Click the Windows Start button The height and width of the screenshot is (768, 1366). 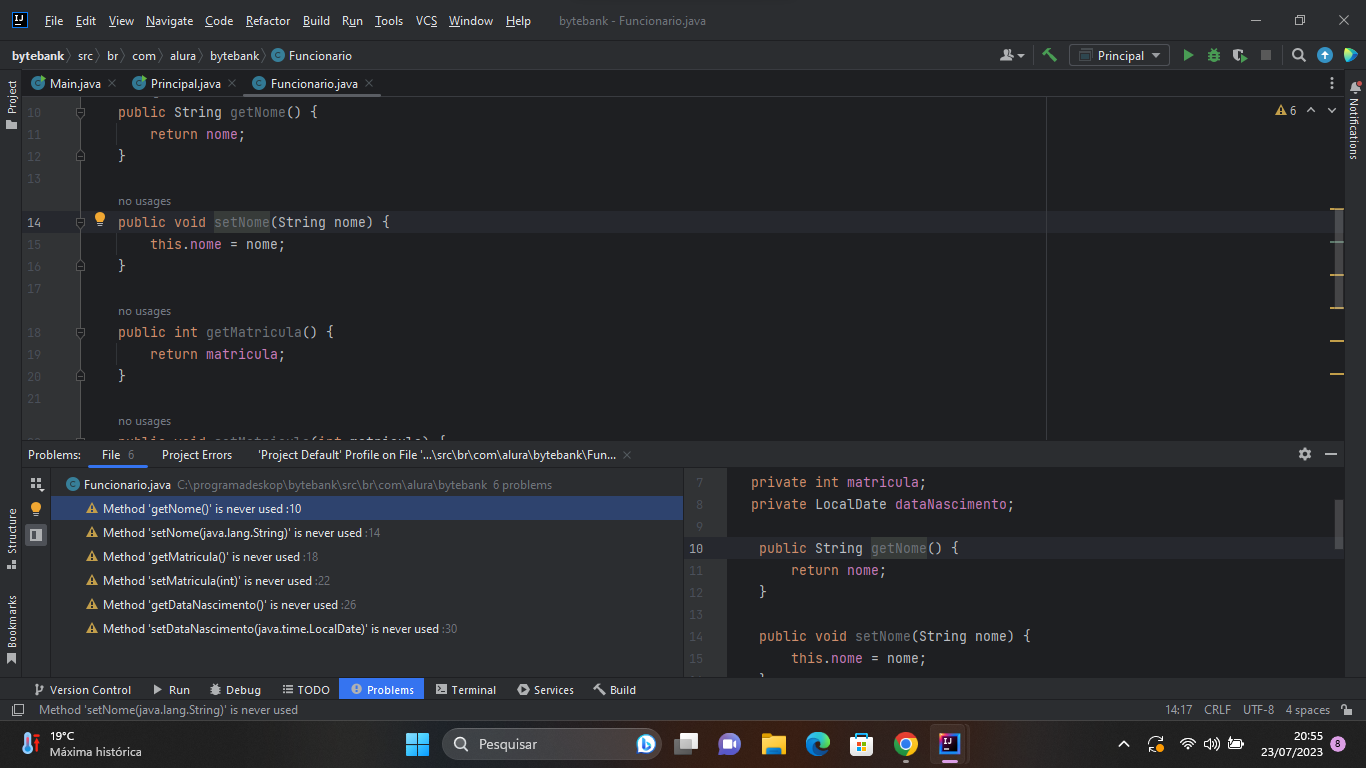(417, 744)
